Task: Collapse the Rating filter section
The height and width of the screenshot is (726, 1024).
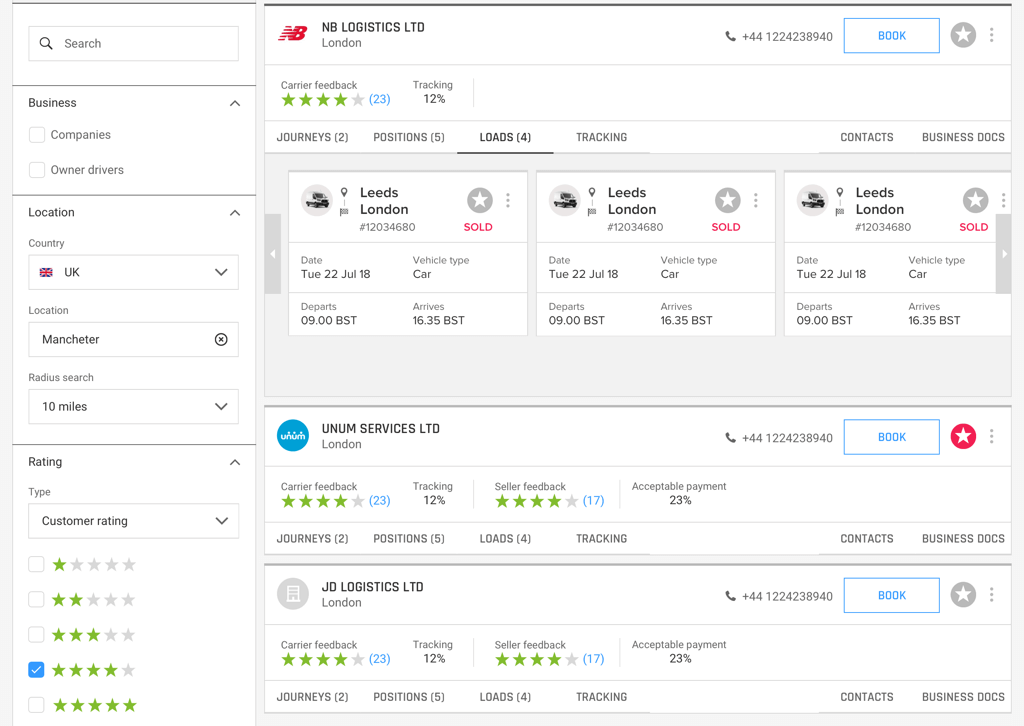Action: point(235,462)
